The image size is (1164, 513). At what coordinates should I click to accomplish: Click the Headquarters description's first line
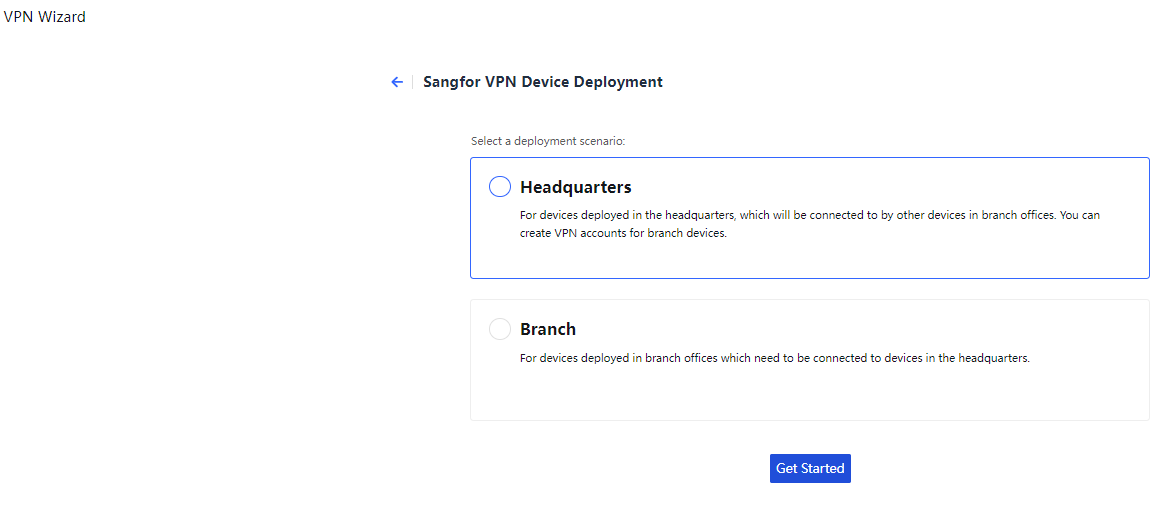(810, 215)
